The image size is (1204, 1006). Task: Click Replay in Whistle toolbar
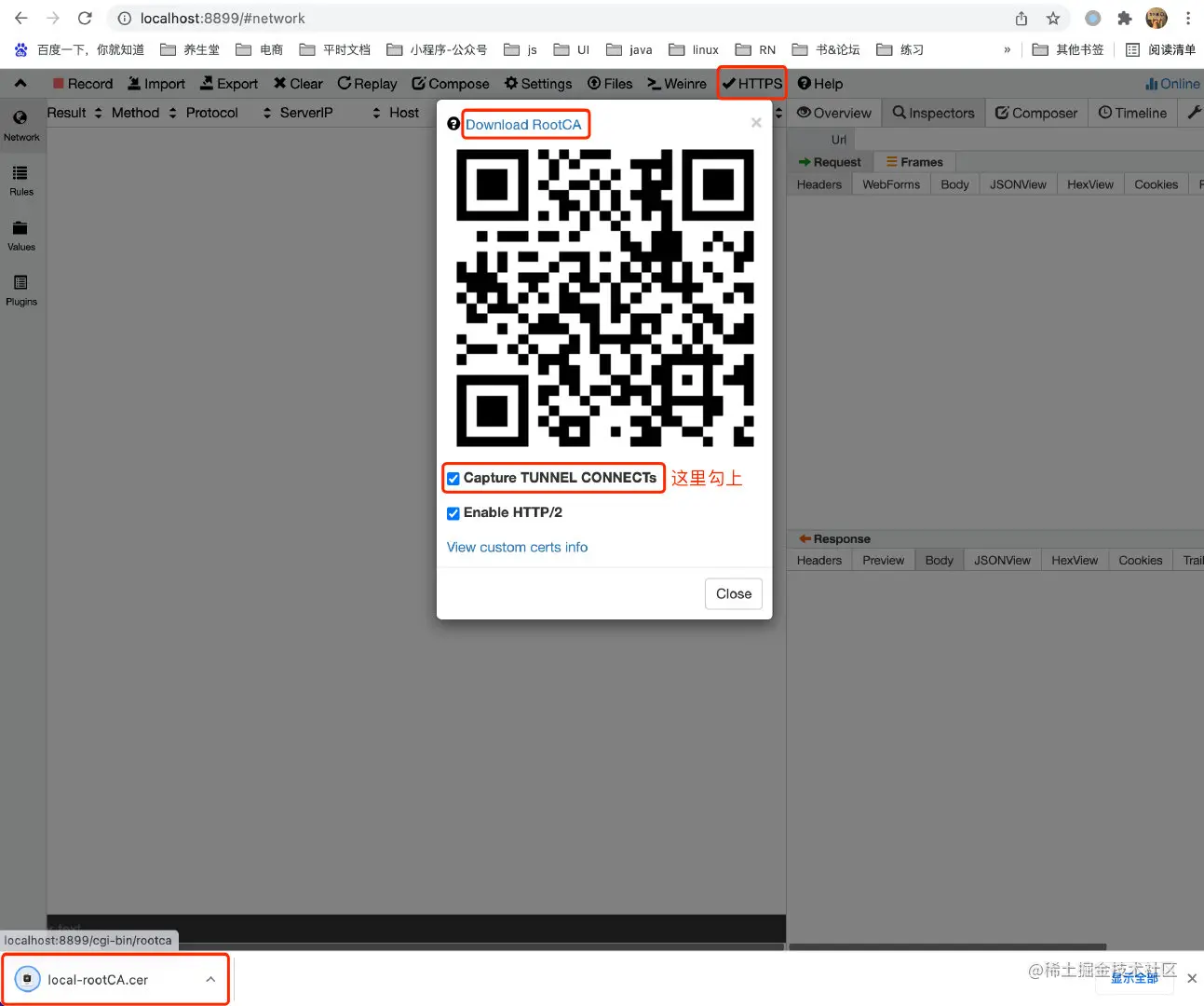tap(367, 84)
